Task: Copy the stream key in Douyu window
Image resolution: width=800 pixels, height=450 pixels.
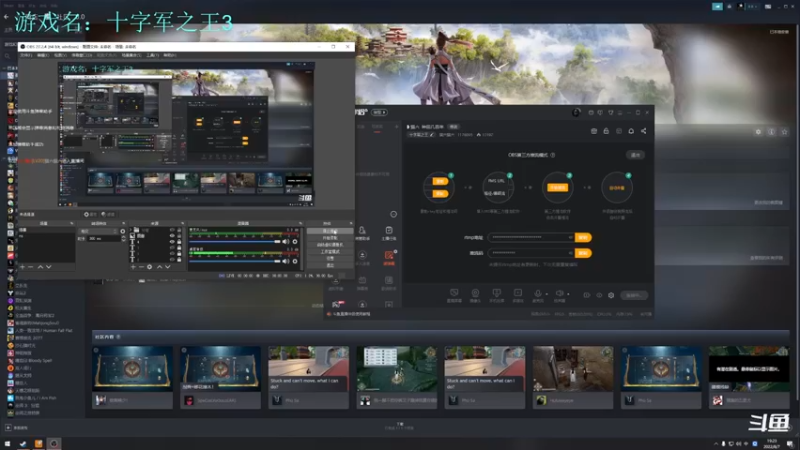Action: tap(583, 253)
